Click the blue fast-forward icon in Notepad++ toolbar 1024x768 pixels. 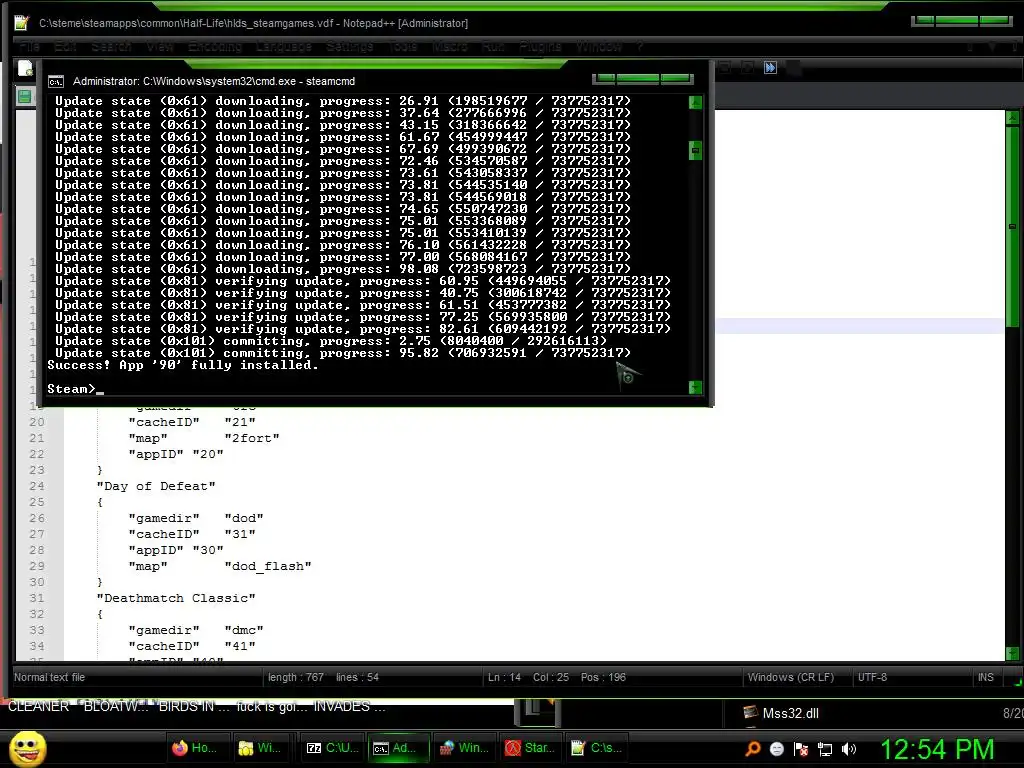pos(771,68)
